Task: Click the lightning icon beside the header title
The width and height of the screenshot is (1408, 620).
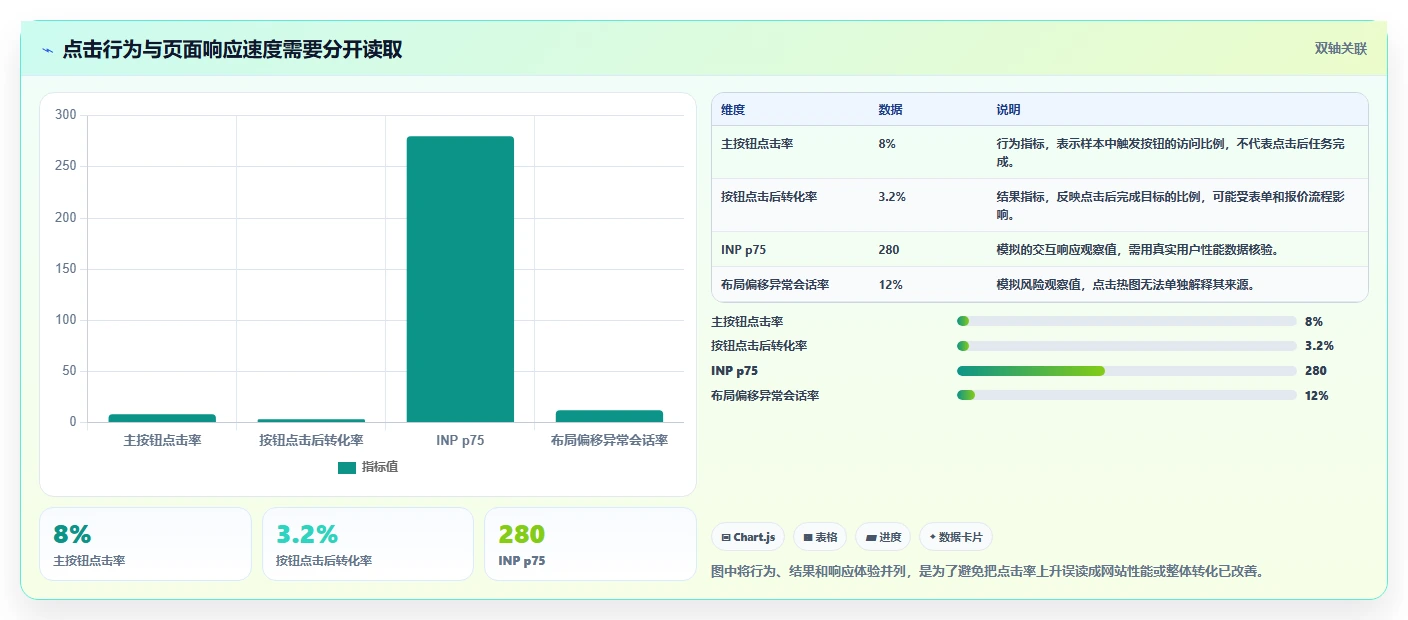Action: (47, 50)
